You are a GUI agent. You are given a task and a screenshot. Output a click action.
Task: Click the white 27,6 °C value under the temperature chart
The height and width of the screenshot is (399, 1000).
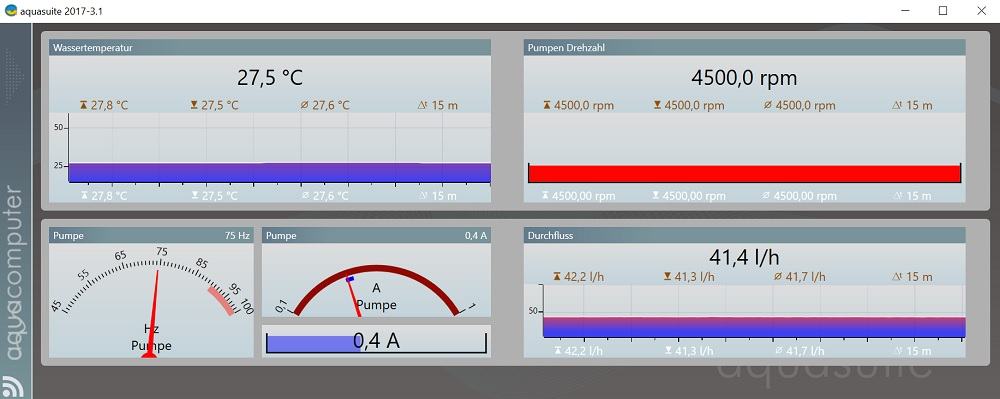point(330,196)
